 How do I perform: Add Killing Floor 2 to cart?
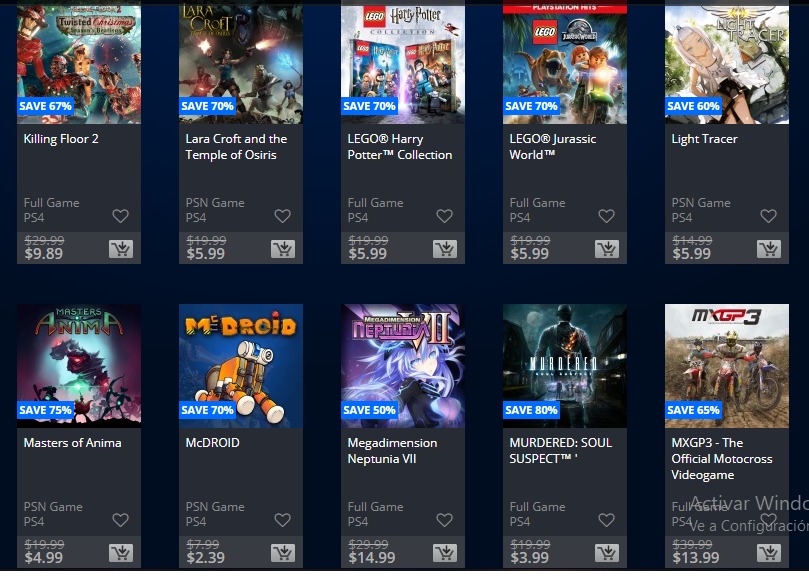coord(121,249)
